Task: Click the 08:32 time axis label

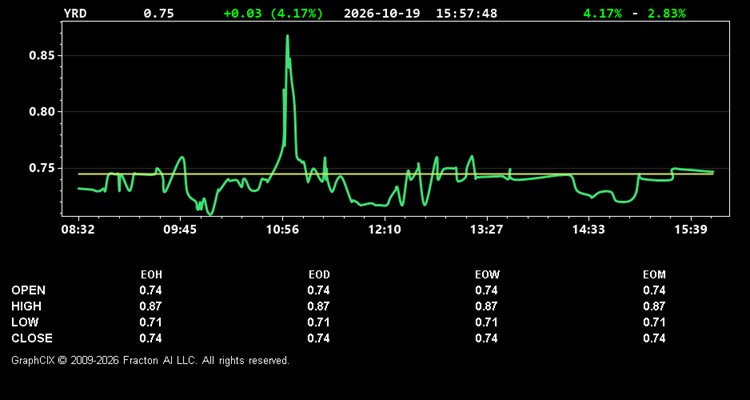Action: point(77,230)
